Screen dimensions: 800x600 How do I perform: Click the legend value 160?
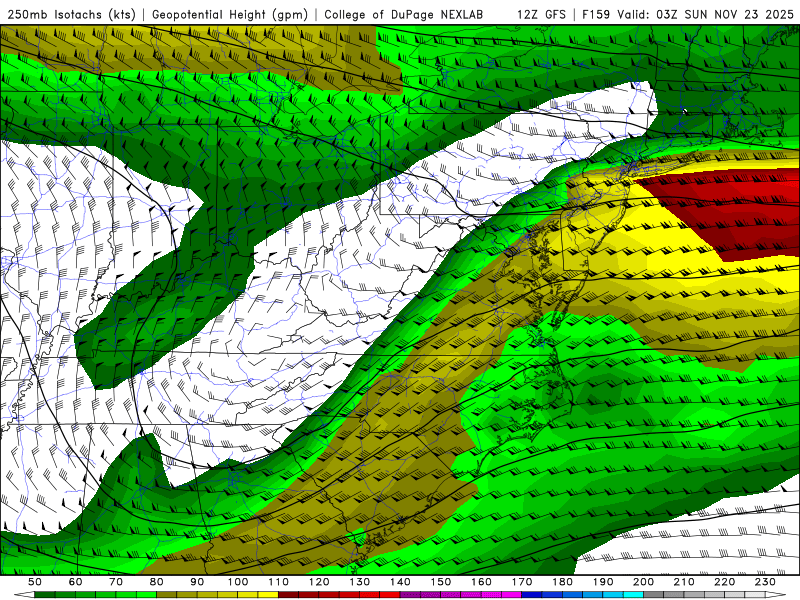[481, 582]
